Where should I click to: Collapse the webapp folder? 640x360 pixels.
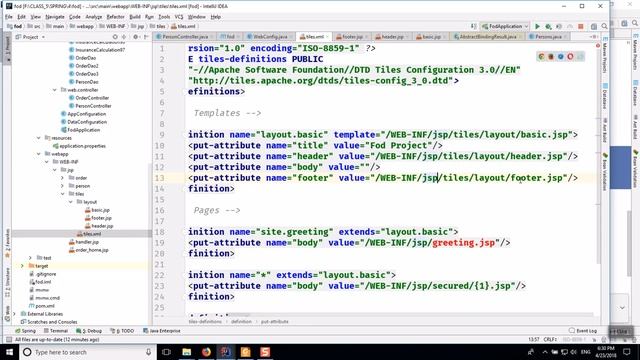coord(39,154)
